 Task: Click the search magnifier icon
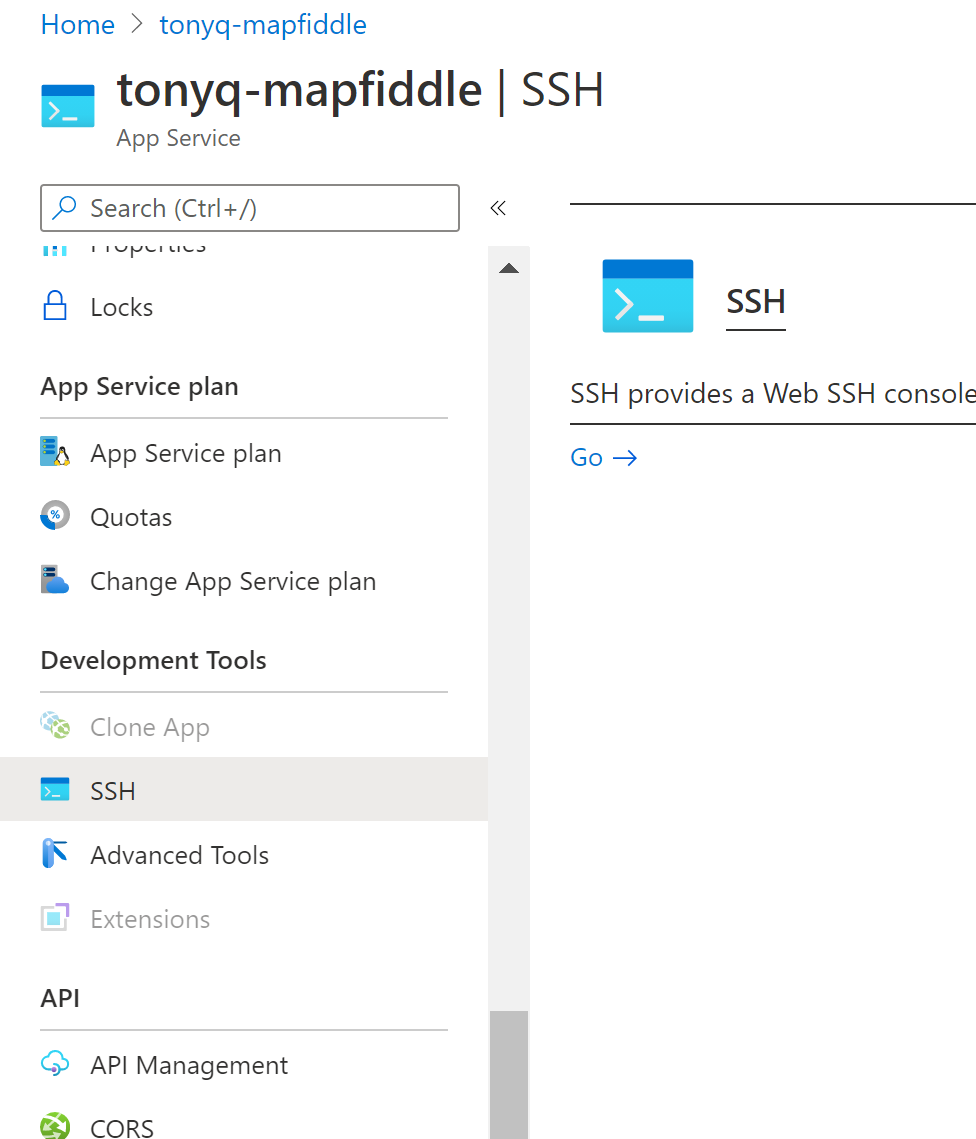65,208
